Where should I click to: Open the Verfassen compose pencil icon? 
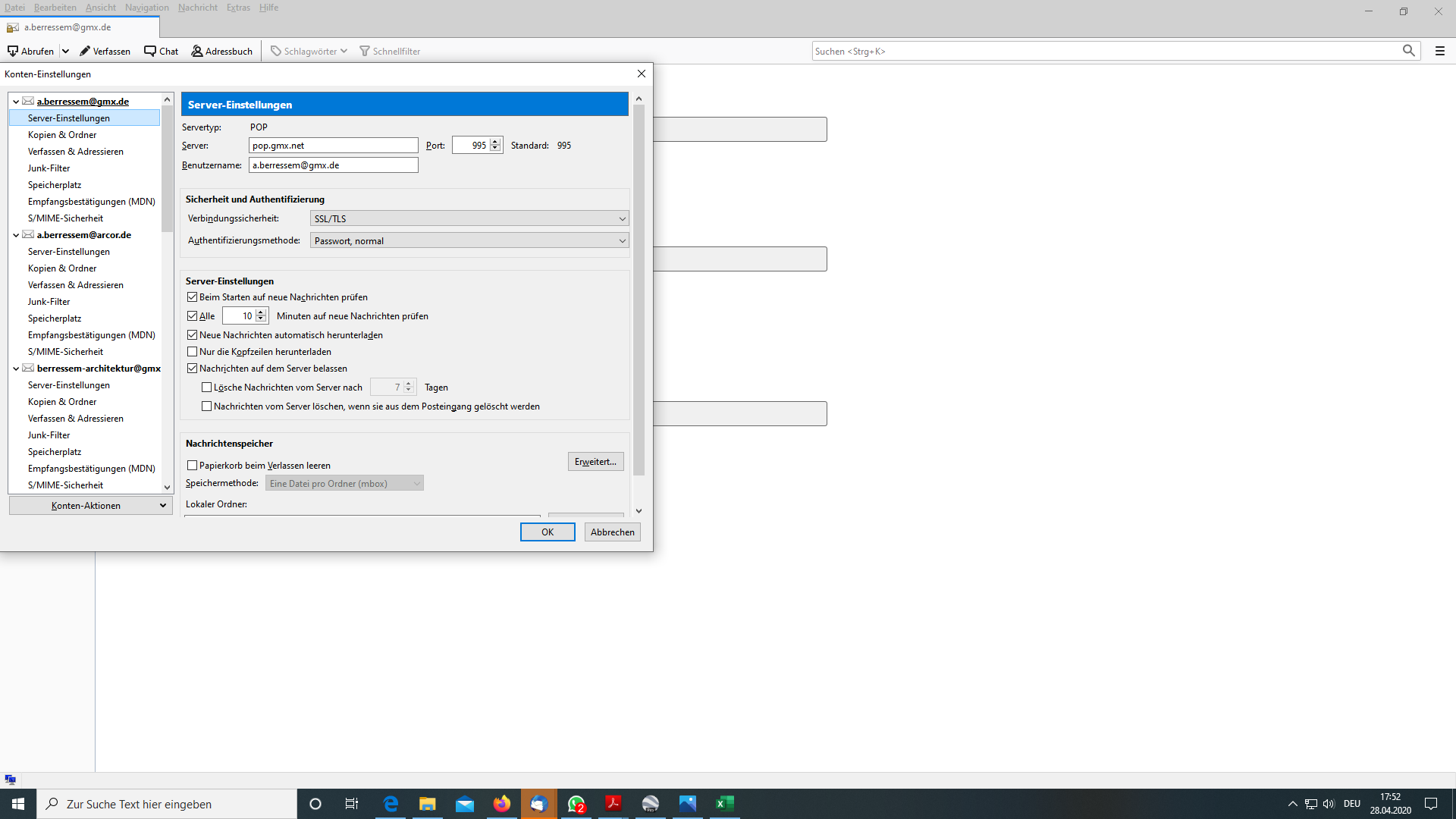click(85, 51)
